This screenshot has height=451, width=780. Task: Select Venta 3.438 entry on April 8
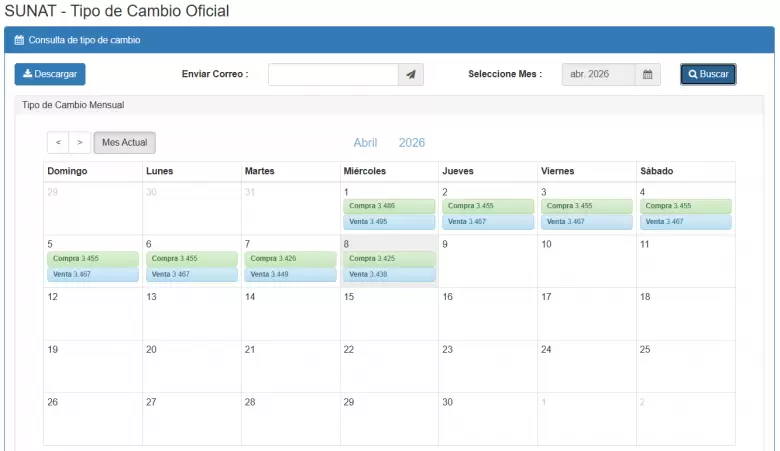[388, 274]
